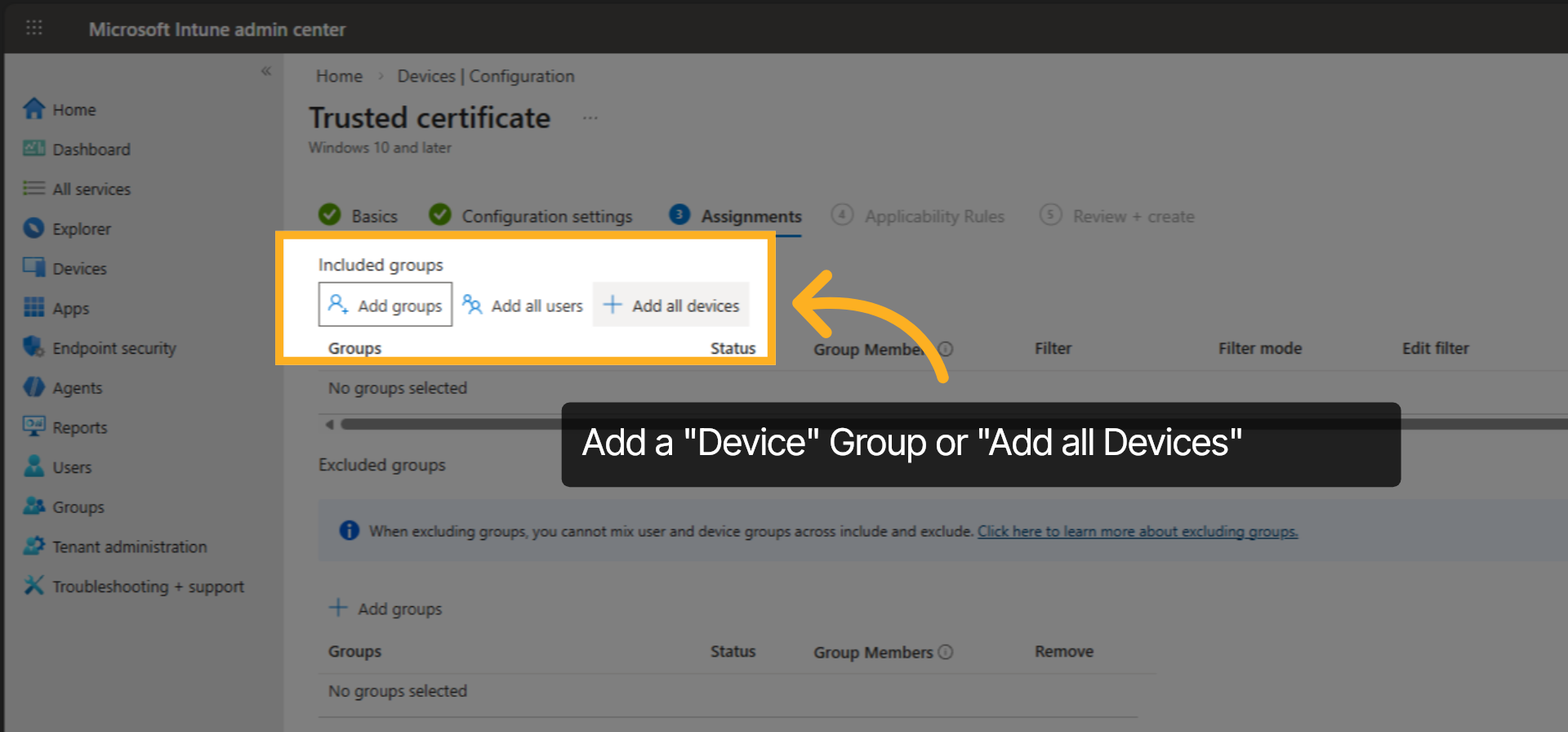
Task: Click the Troubleshooting + support icon
Action: [x=33, y=585]
